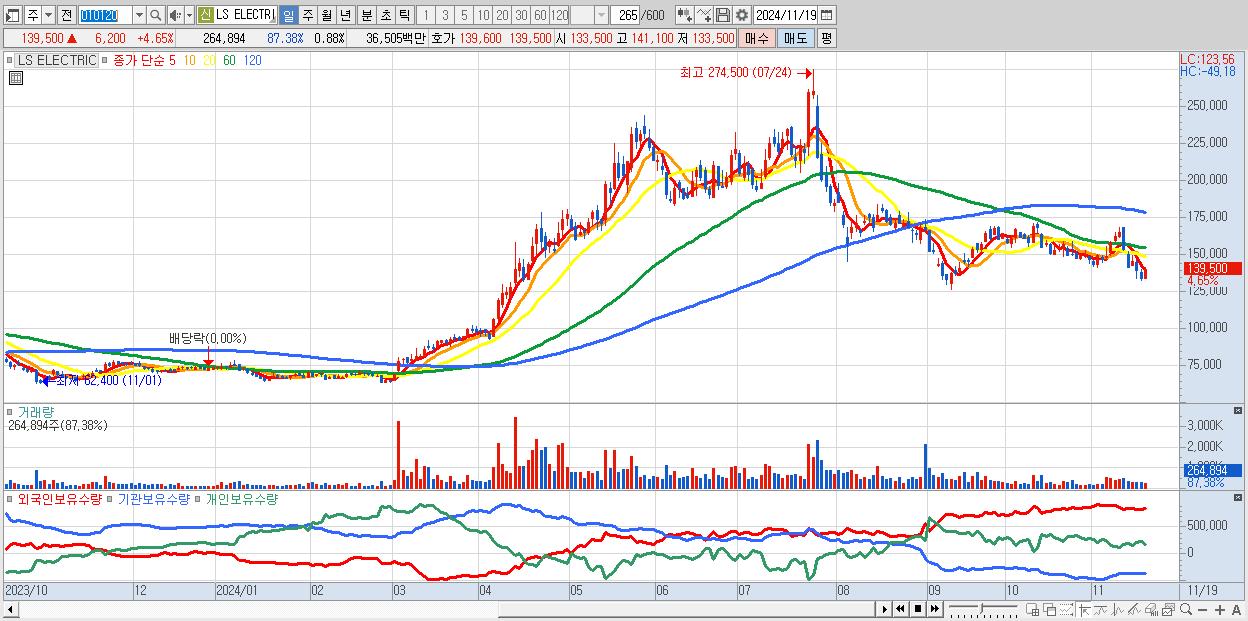The image size is (1248, 621).
Task: Click the 매도 sell button
Action: point(796,38)
